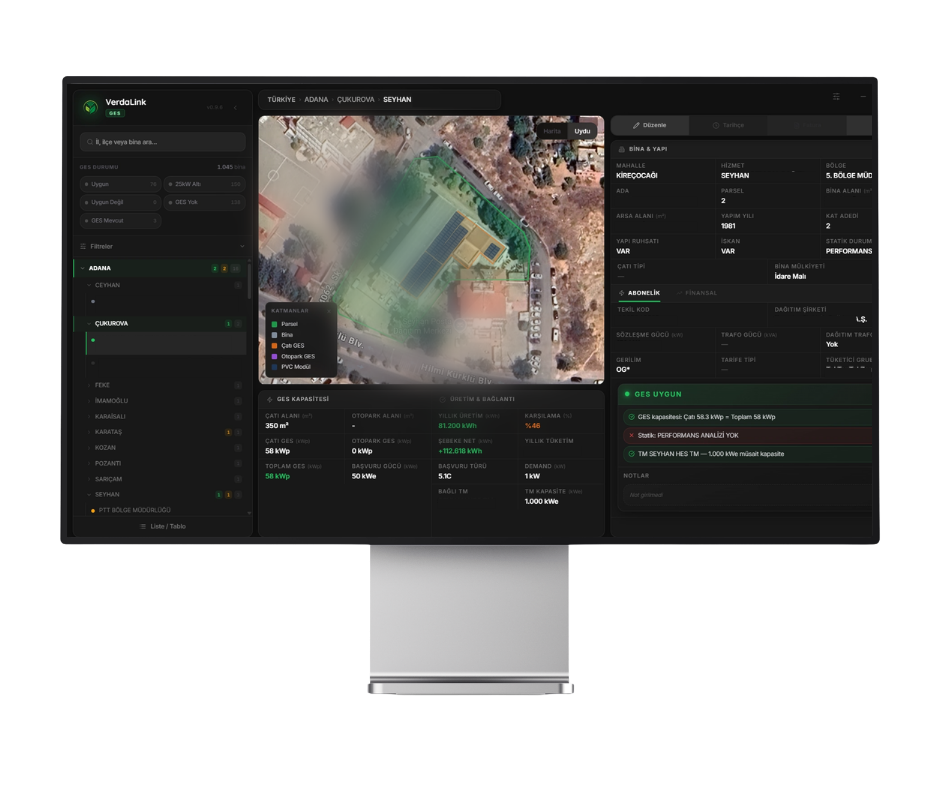Image resolution: width=940 pixels, height=788 pixels.
Task: Close the KATMANLAR legend panel
Action: coord(329,311)
